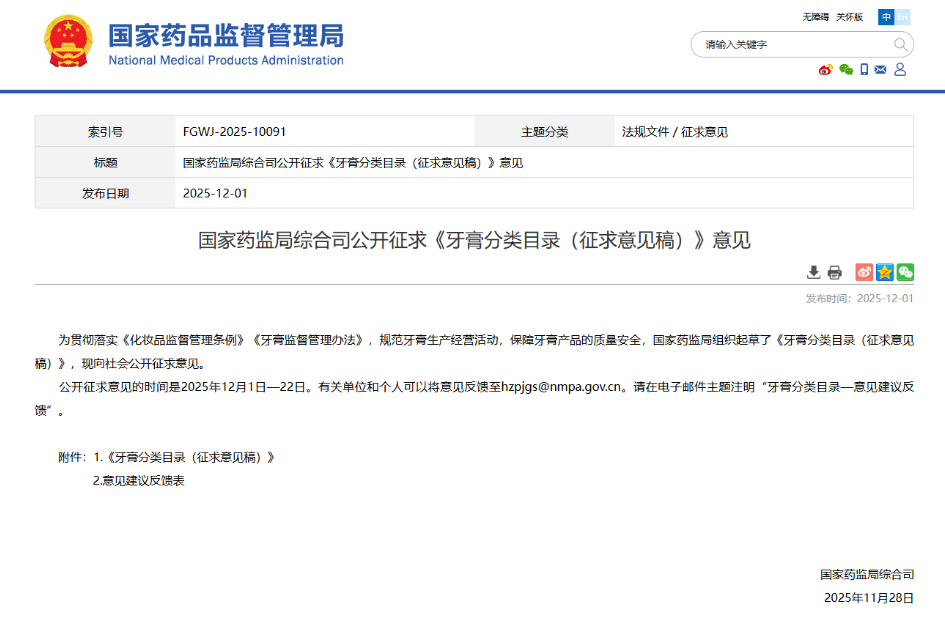Print the page with the printer icon
Screen dimensions: 945x627
tap(835, 272)
